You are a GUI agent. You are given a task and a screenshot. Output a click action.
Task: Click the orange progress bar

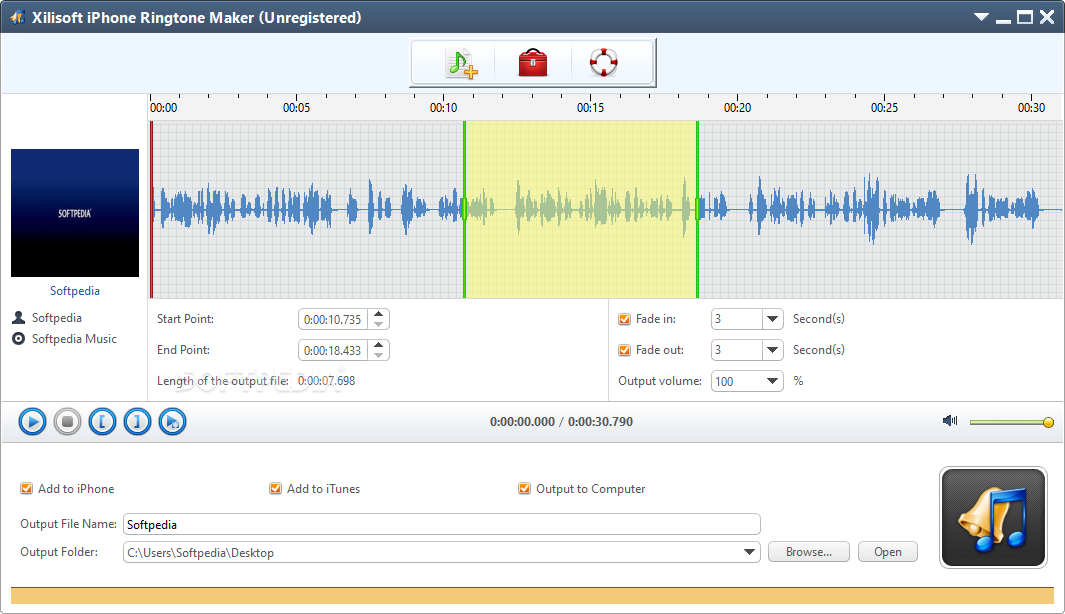pyautogui.click(x=532, y=596)
